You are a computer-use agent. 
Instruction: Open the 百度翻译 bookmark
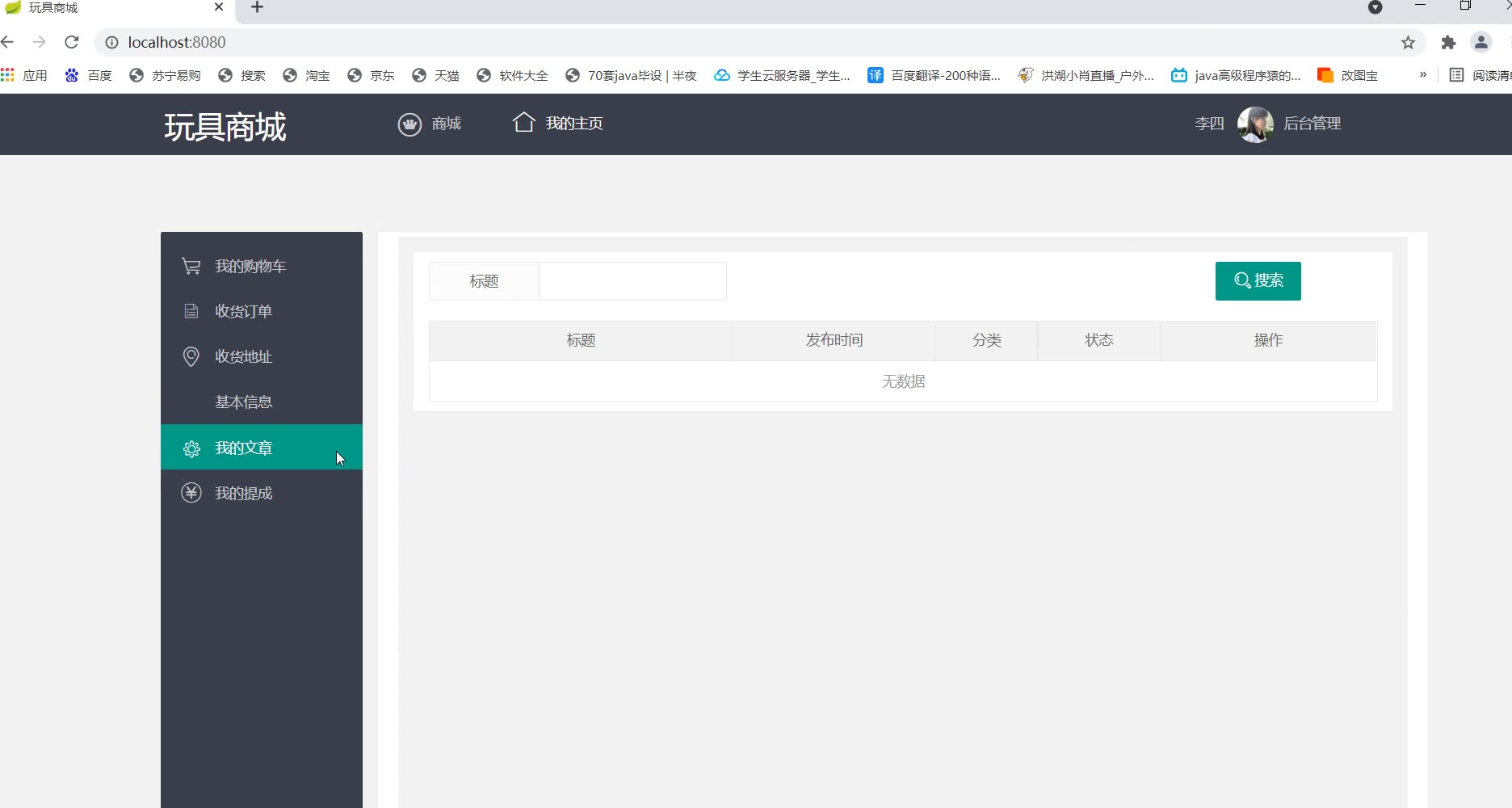click(x=934, y=75)
